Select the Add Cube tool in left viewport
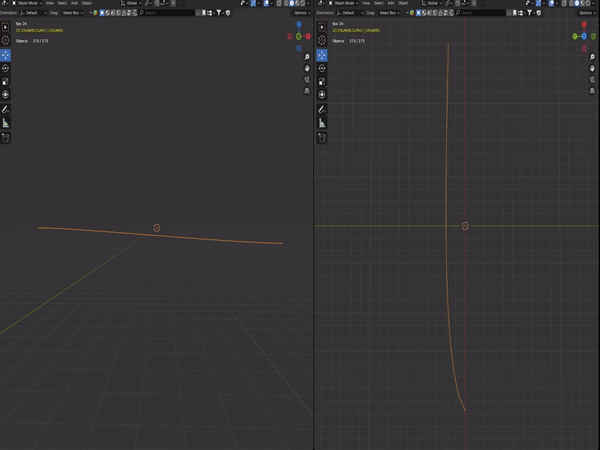 [x=5, y=138]
